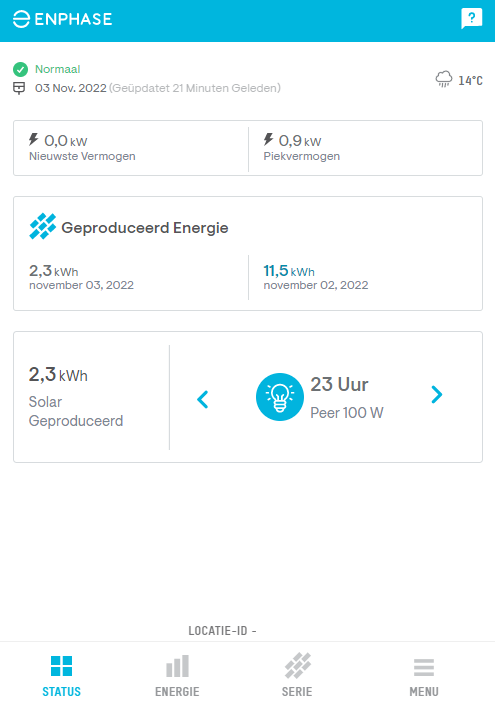Image resolution: width=495 pixels, height=704 pixels.
Task: Show next equivalence with right chevron
Action: tap(437, 395)
